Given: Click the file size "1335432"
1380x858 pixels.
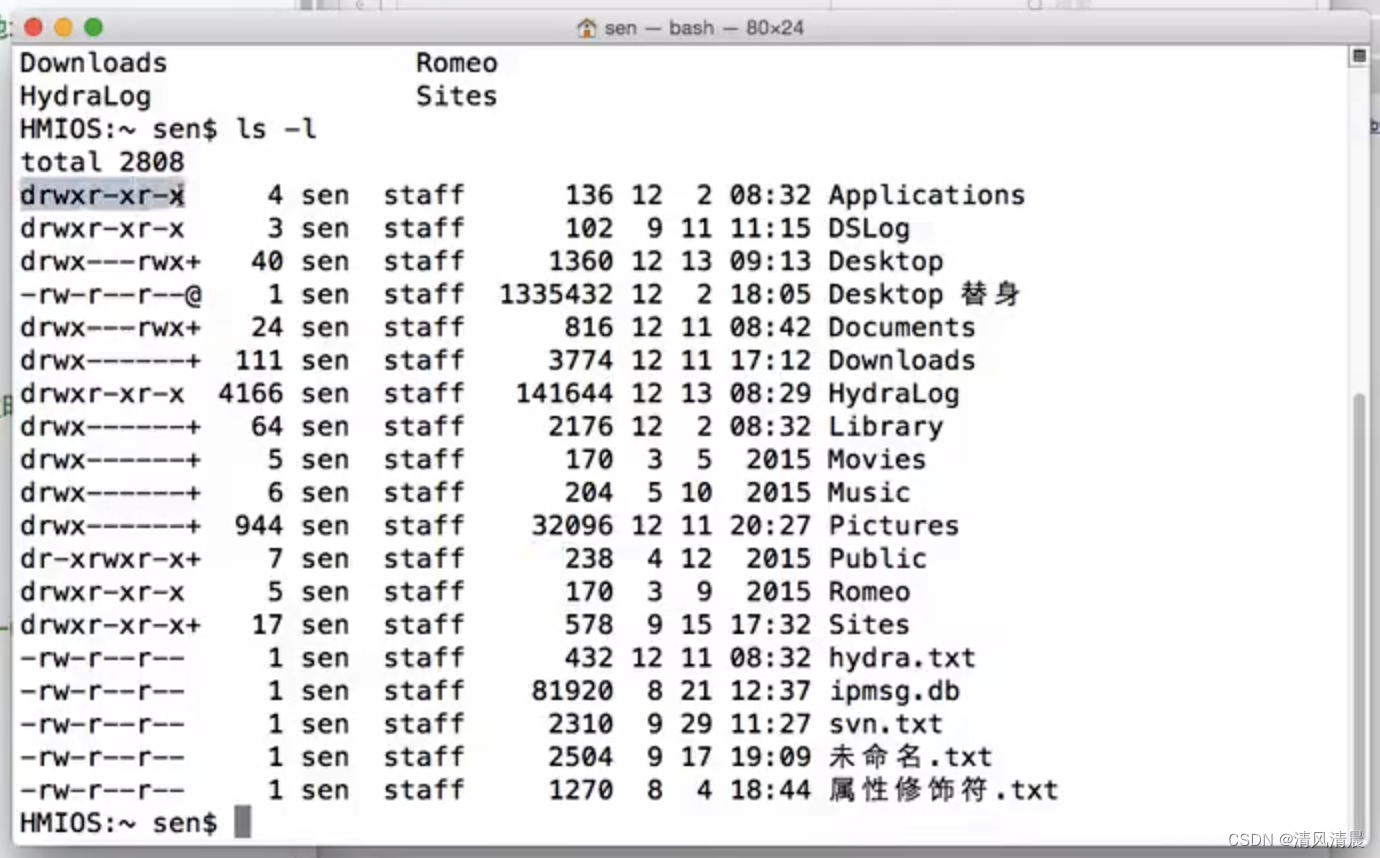Looking at the screenshot, I should [556, 294].
